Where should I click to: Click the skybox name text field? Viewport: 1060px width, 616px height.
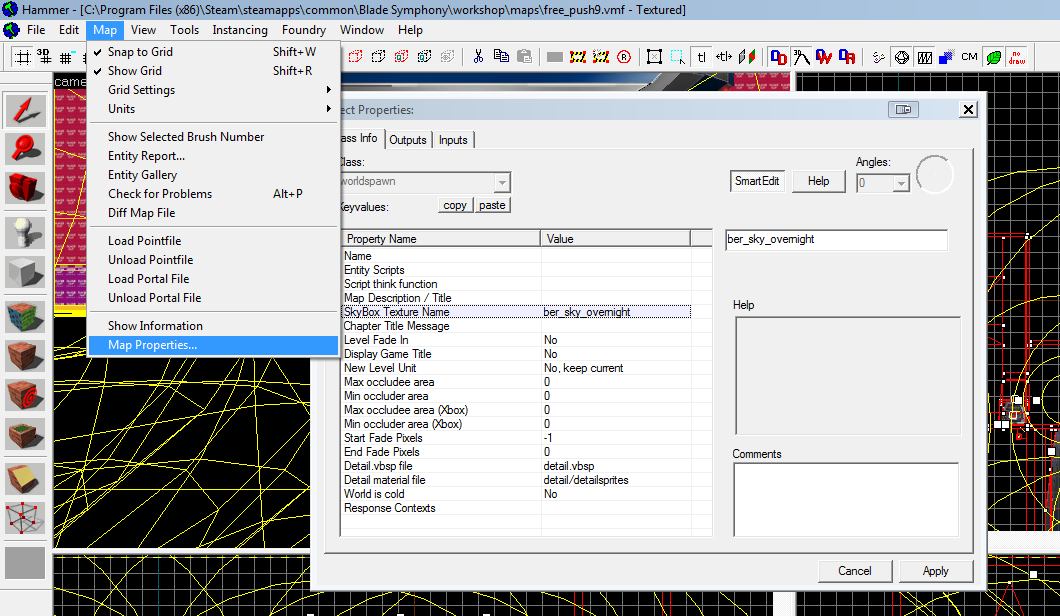coord(835,240)
